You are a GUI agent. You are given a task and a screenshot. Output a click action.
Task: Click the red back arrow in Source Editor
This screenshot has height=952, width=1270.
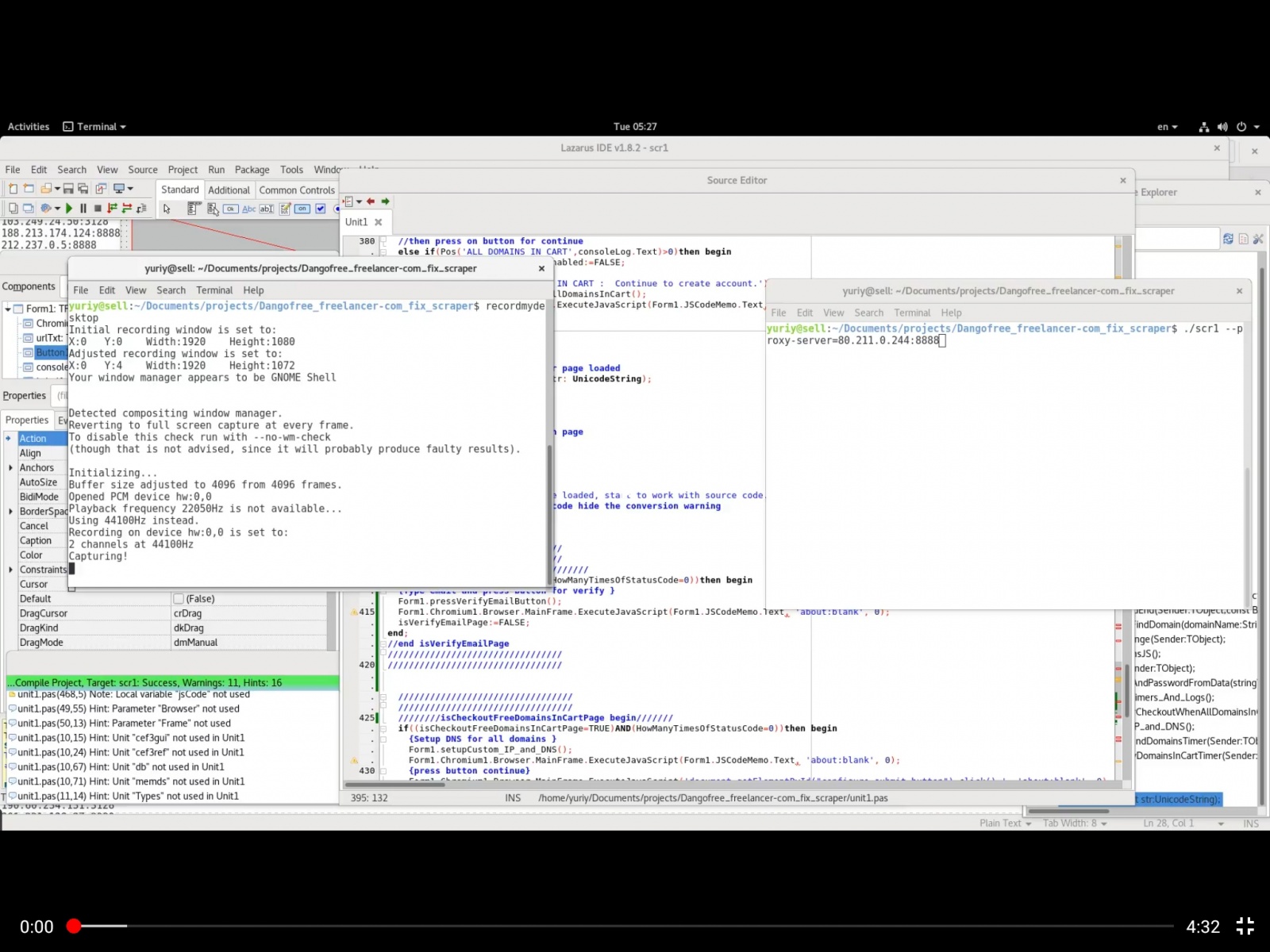point(371,202)
